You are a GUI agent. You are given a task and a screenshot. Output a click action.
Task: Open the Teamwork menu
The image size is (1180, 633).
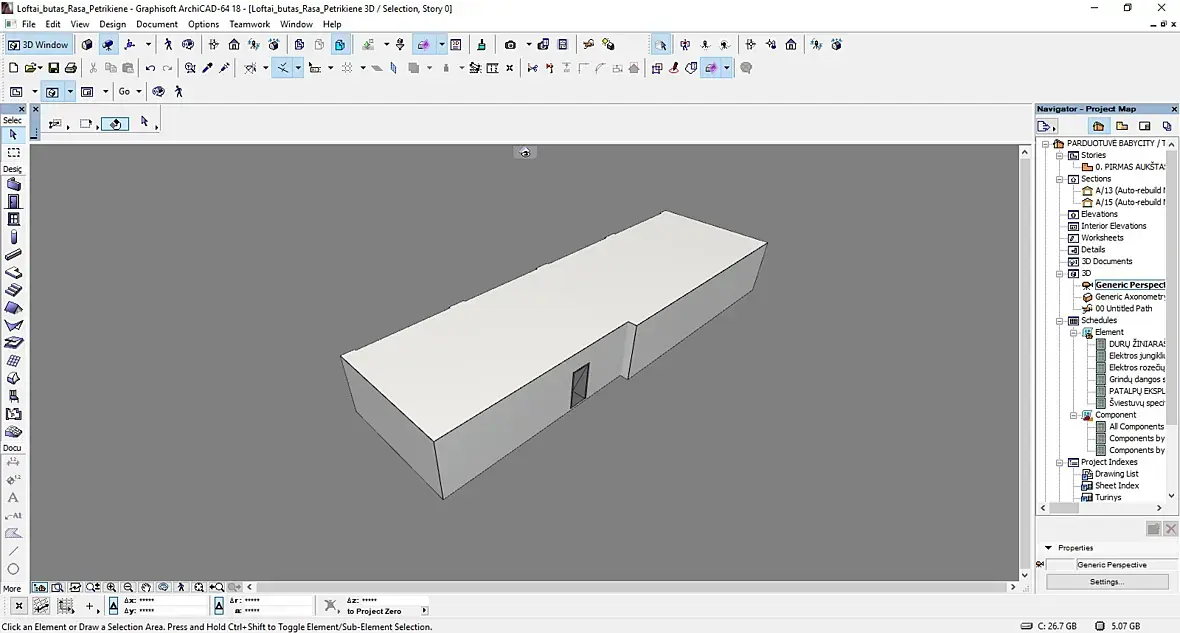pyautogui.click(x=249, y=24)
